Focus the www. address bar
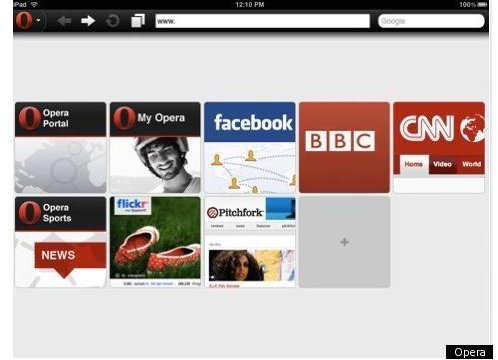Viewport: 498px width, 360px height. (x=263, y=21)
